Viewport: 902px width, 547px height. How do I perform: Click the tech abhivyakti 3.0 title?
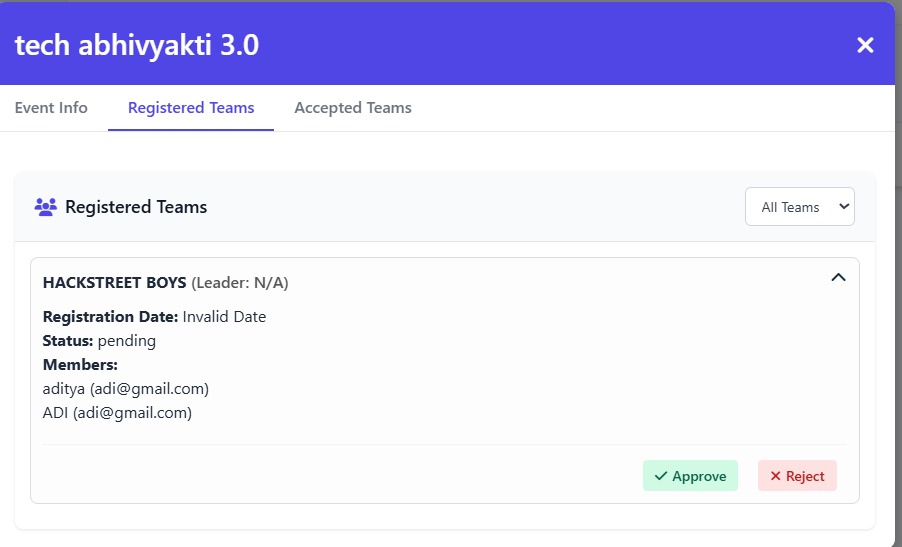[136, 45]
